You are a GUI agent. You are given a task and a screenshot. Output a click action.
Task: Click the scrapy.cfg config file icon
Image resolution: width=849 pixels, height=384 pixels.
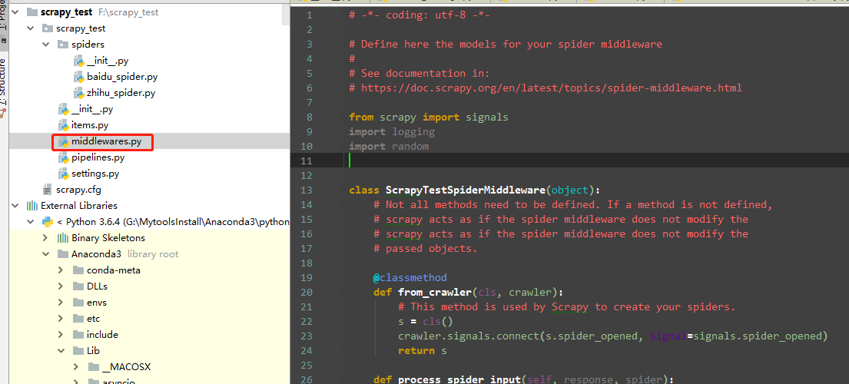tap(48, 190)
